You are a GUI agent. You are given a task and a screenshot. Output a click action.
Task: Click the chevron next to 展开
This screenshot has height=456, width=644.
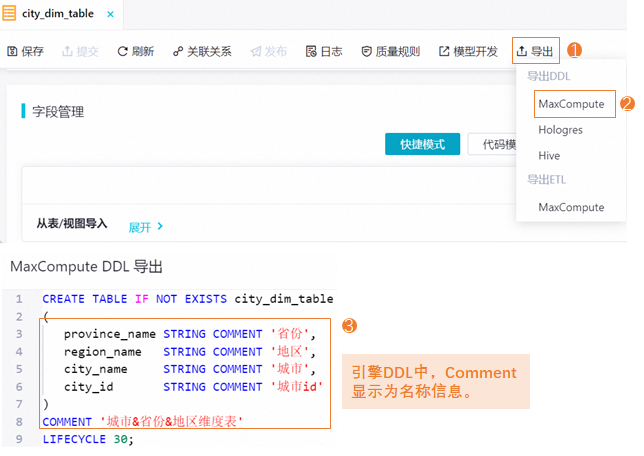coord(160,226)
